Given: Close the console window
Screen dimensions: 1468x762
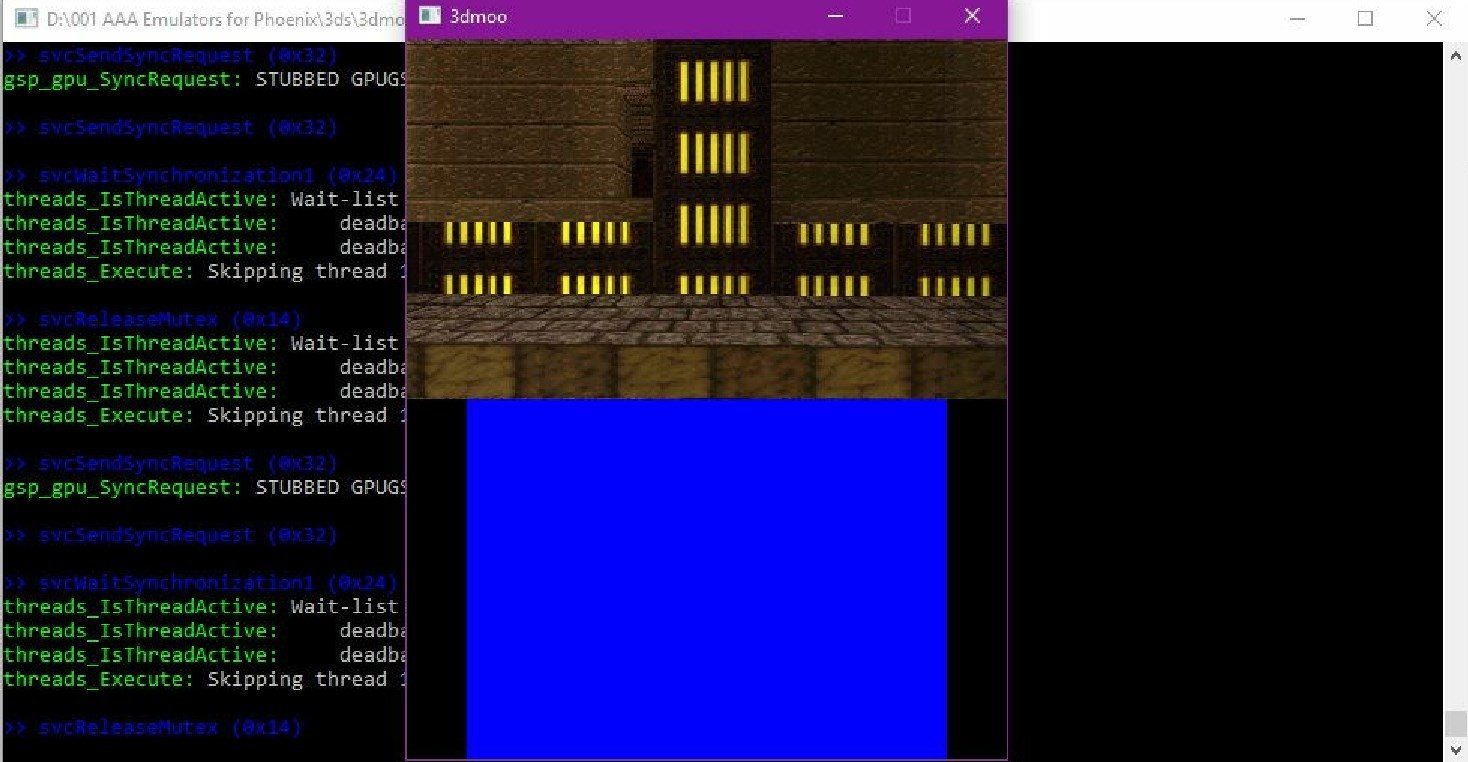Looking at the screenshot, I should coord(1434,19).
